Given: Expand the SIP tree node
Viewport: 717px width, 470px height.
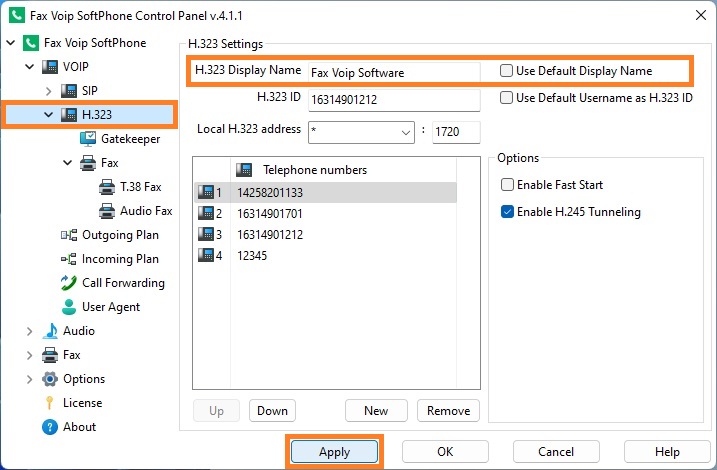Looking at the screenshot, I should pyautogui.click(x=48, y=91).
